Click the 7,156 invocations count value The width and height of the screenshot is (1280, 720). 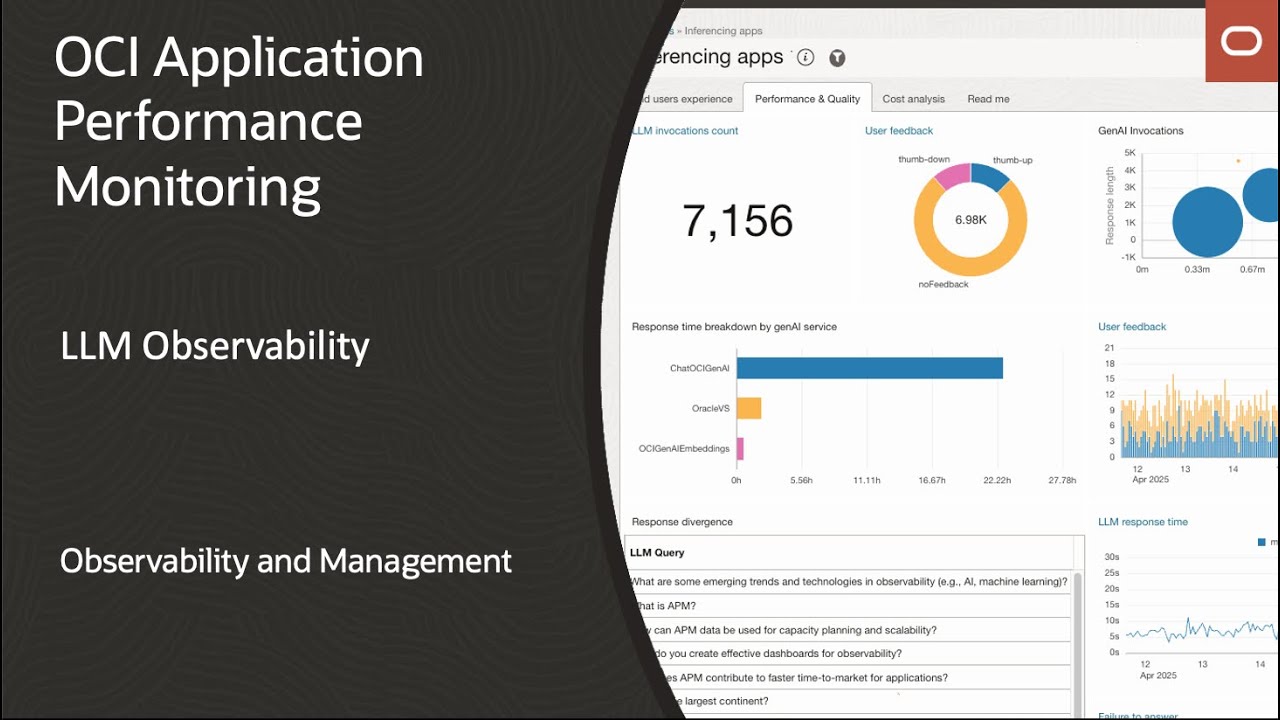click(x=738, y=221)
